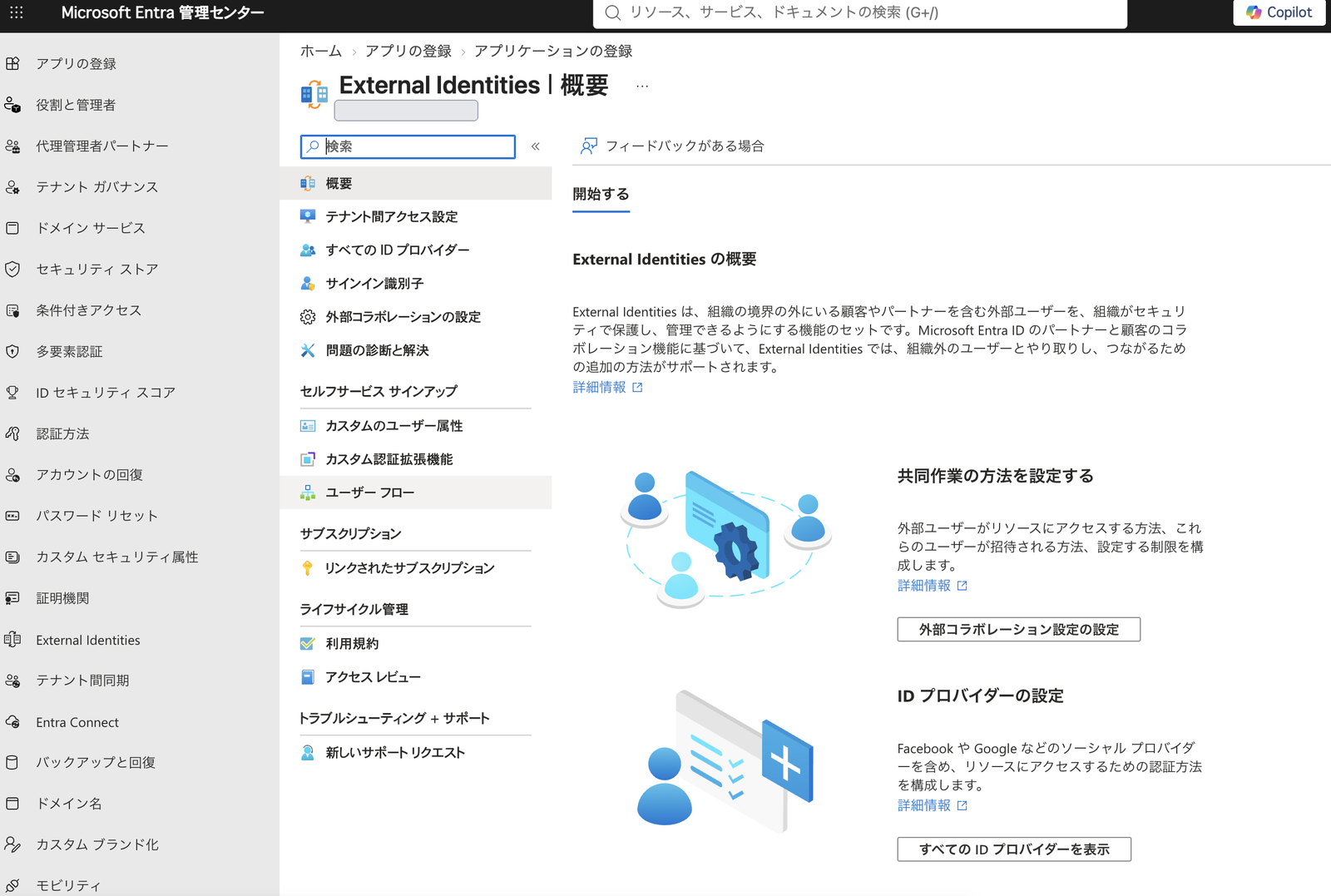The height and width of the screenshot is (896, 1331).
Task: Open 詳細情報 link under 共同作業の方法を設定する
Action: 932,586
